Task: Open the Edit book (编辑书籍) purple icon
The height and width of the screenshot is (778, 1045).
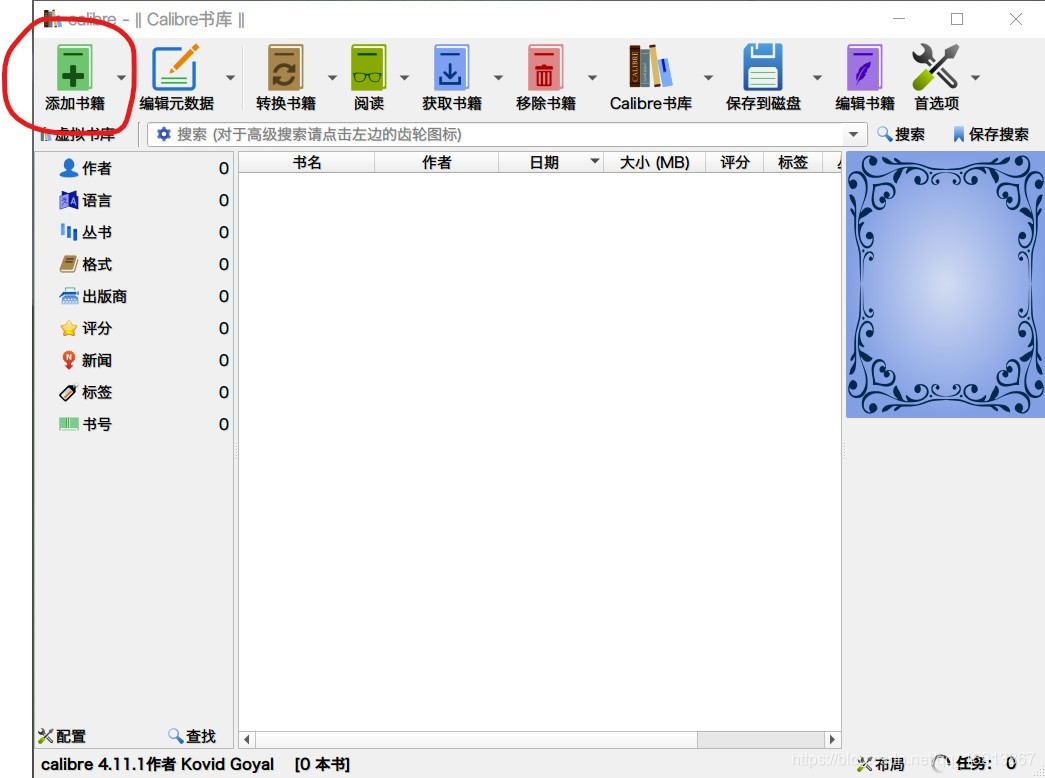Action: point(864,67)
